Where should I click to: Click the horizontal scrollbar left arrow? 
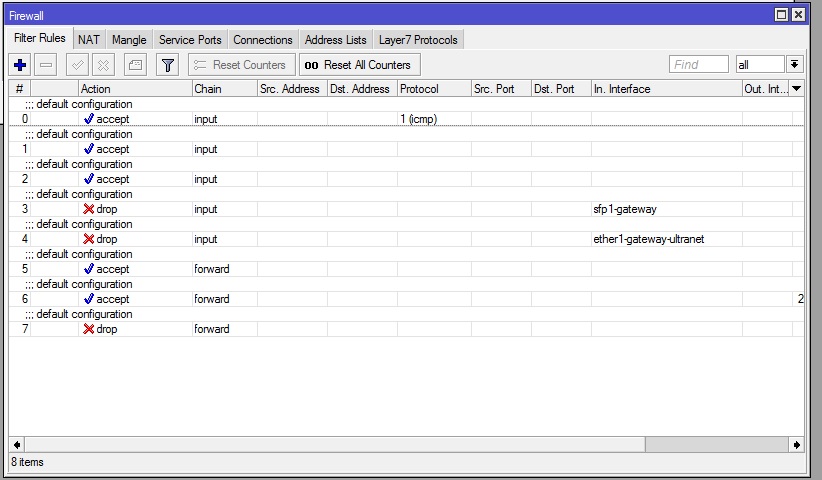tap(17, 444)
